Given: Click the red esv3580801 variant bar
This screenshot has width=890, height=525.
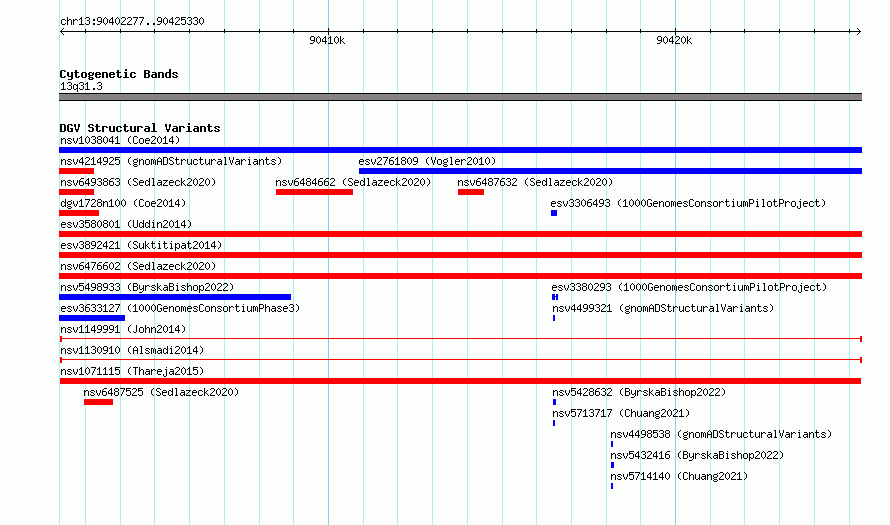Looking at the screenshot, I should click(460, 234).
